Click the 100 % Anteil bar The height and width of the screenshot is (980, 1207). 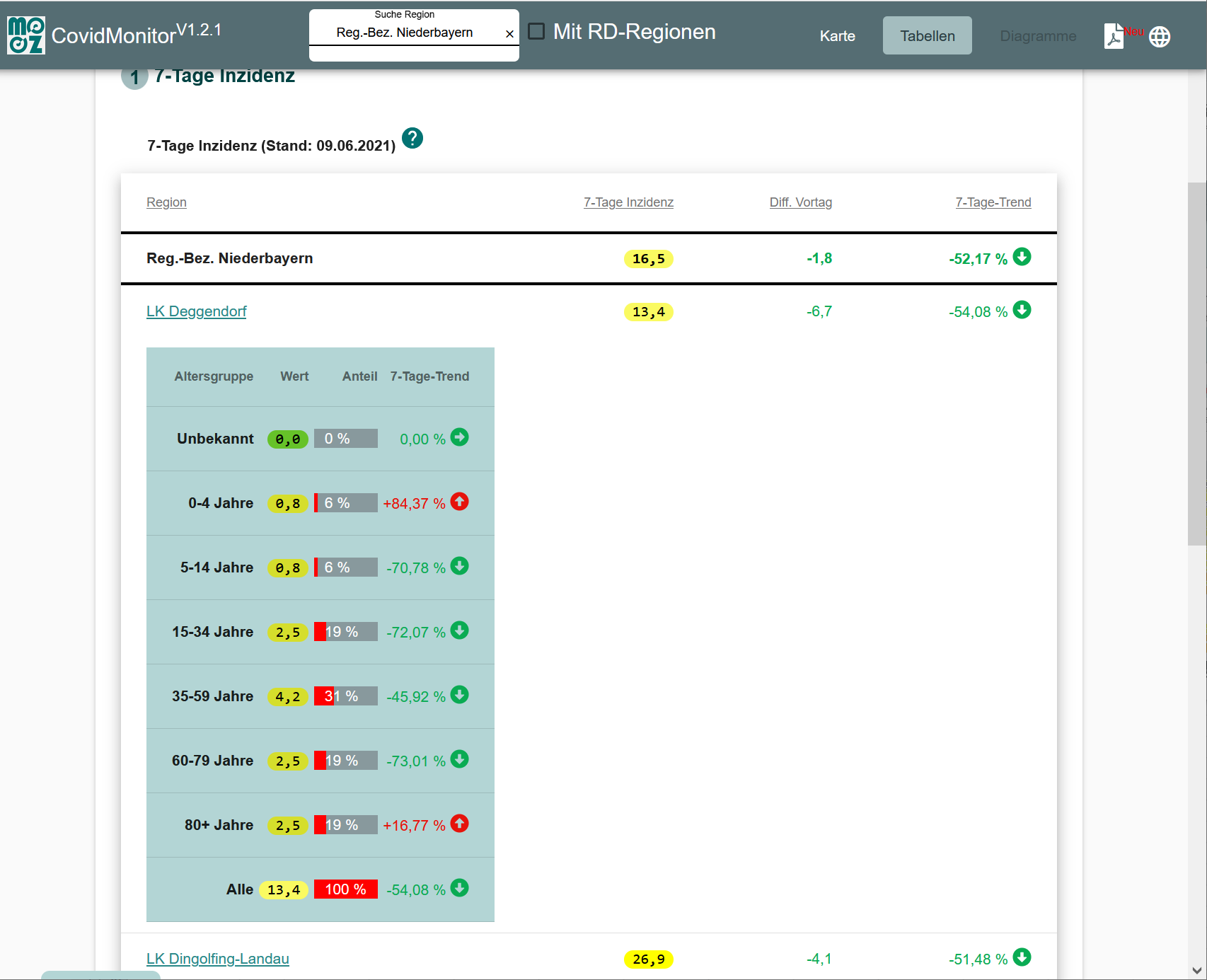point(346,889)
